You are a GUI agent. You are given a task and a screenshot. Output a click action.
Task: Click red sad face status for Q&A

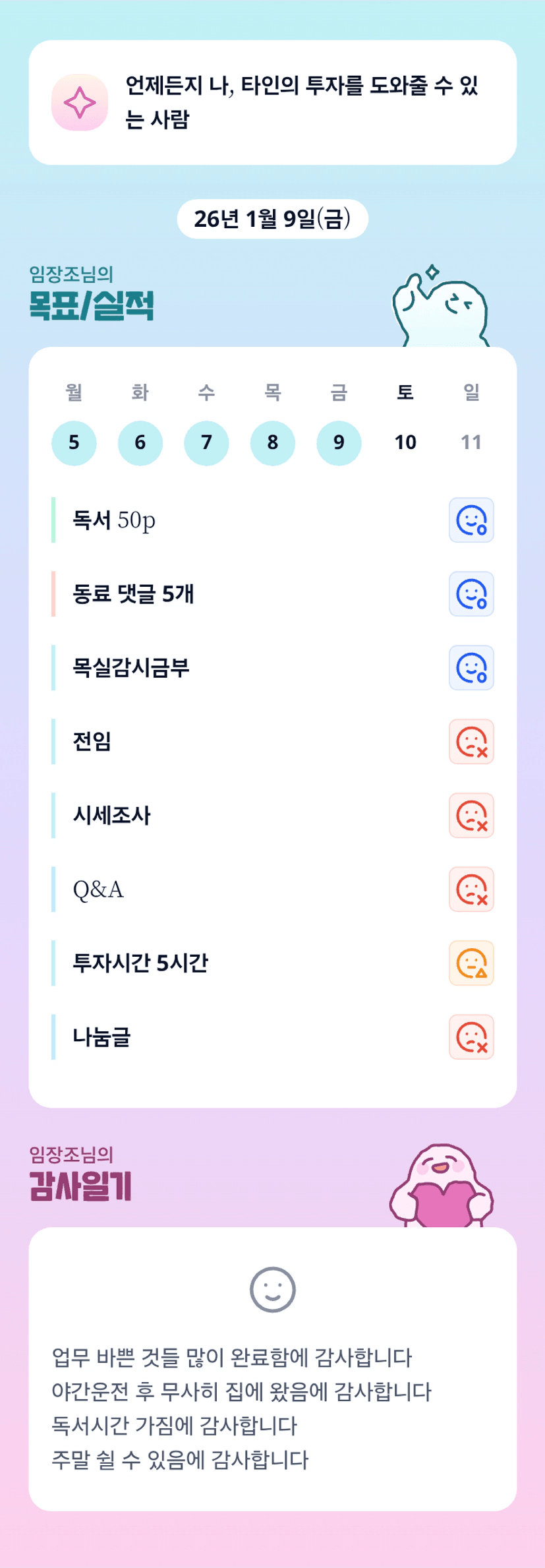coord(471,890)
